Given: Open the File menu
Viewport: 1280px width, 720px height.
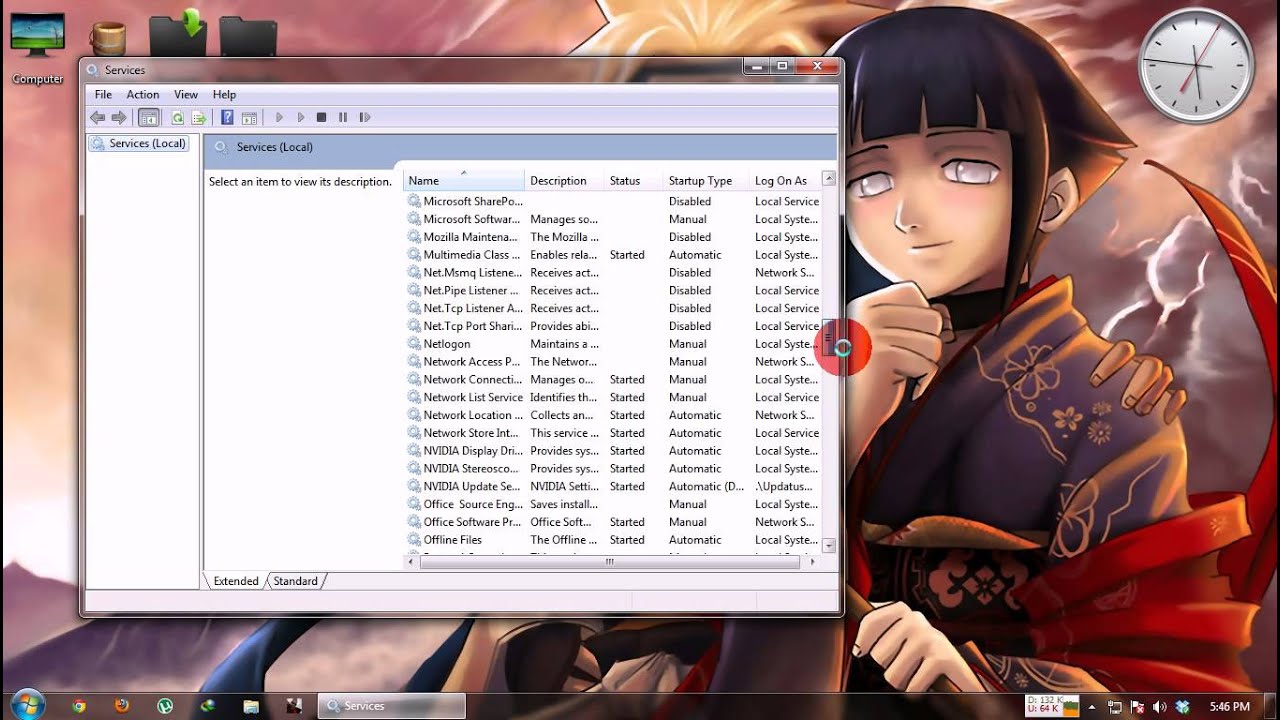Looking at the screenshot, I should [x=103, y=94].
